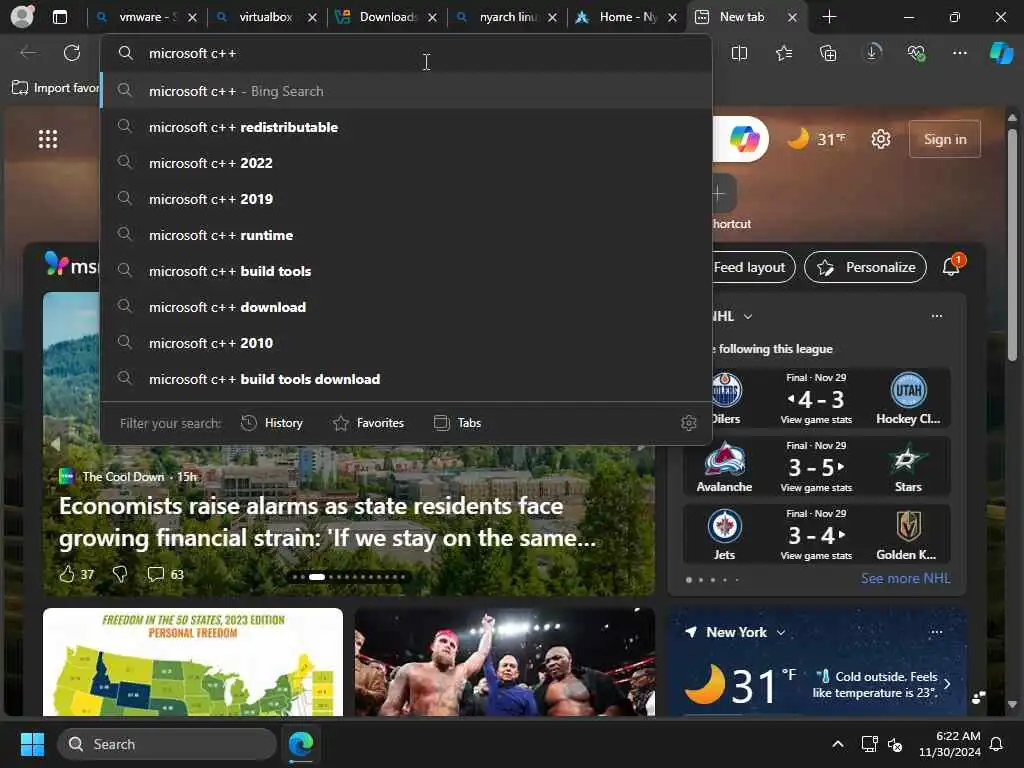Open search suggestion settings gear

tap(688, 423)
